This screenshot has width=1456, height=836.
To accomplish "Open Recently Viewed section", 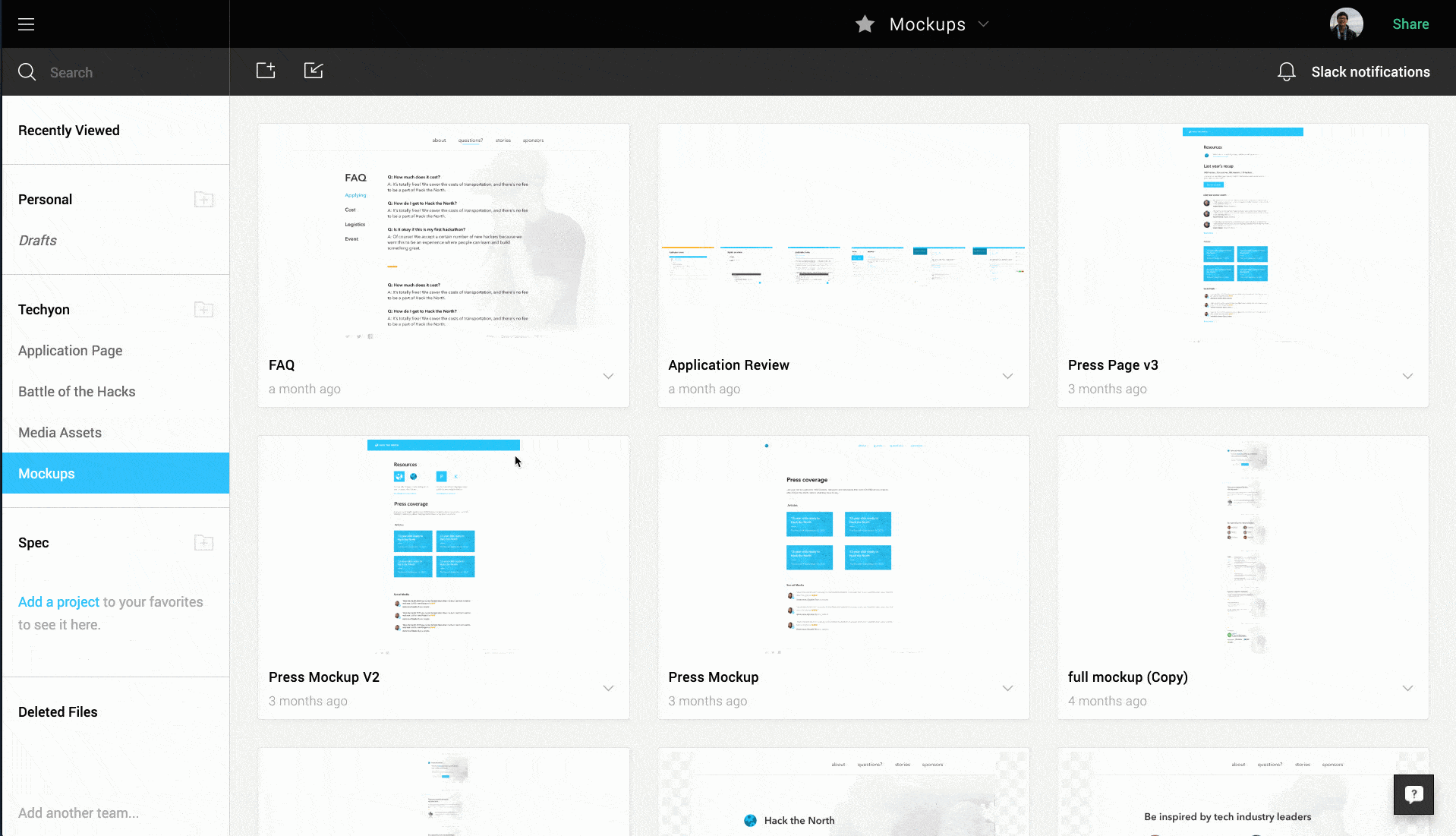I will pyautogui.click(x=69, y=131).
